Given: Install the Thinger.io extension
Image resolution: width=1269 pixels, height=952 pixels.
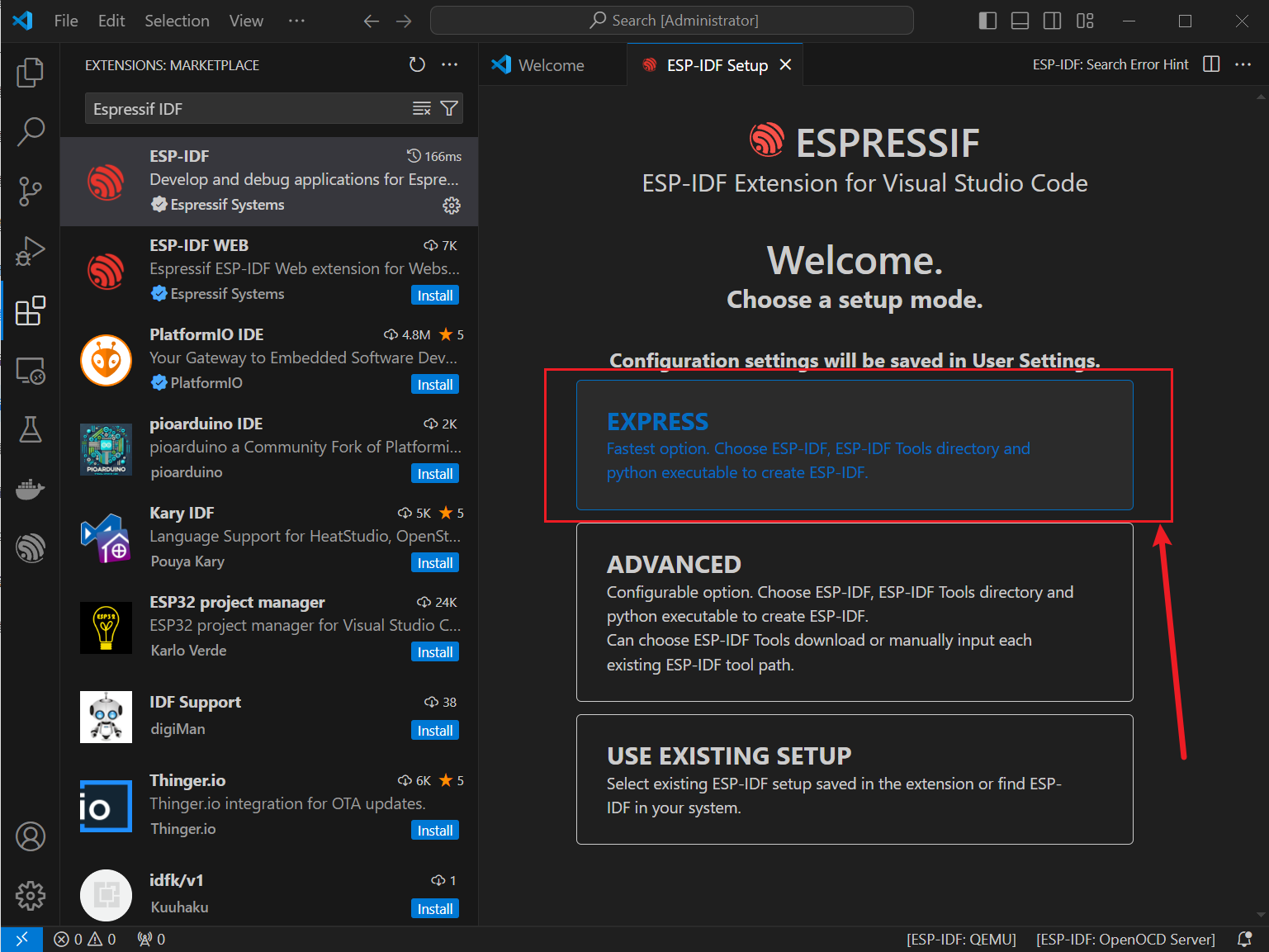Looking at the screenshot, I should pyautogui.click(x=435, y=831).
